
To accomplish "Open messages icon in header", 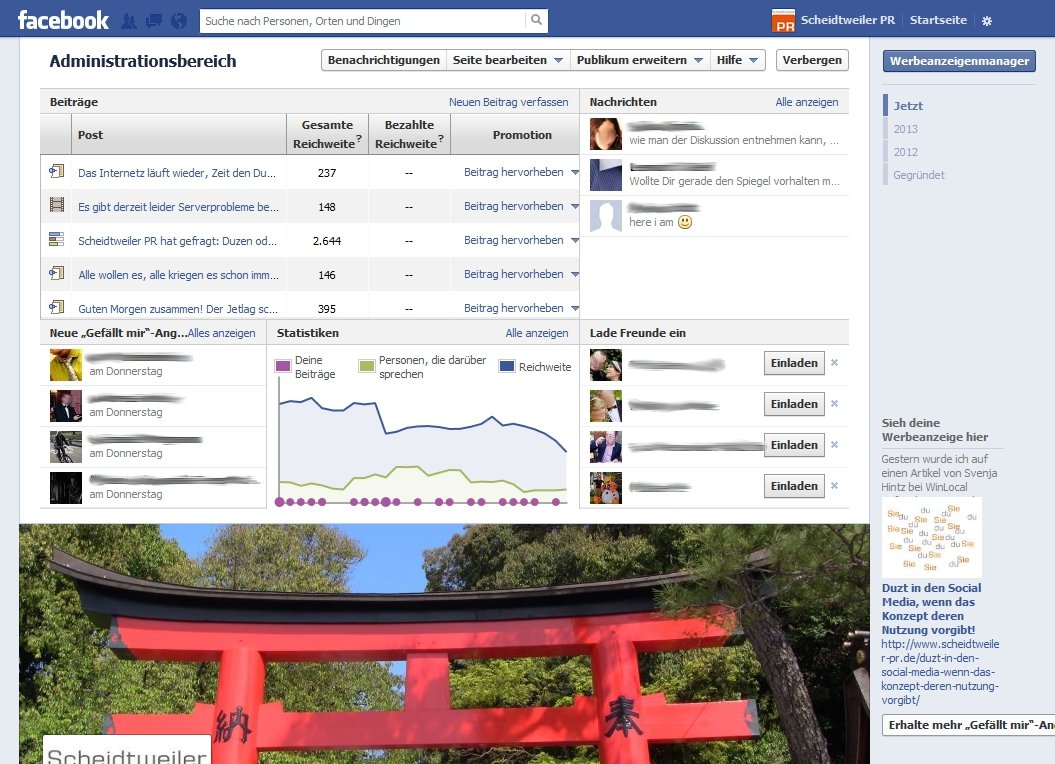I will click(153, 21).
